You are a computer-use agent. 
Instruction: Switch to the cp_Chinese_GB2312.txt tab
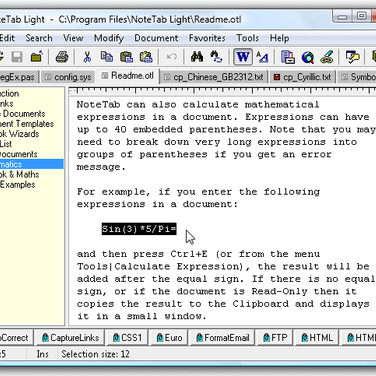214,77
